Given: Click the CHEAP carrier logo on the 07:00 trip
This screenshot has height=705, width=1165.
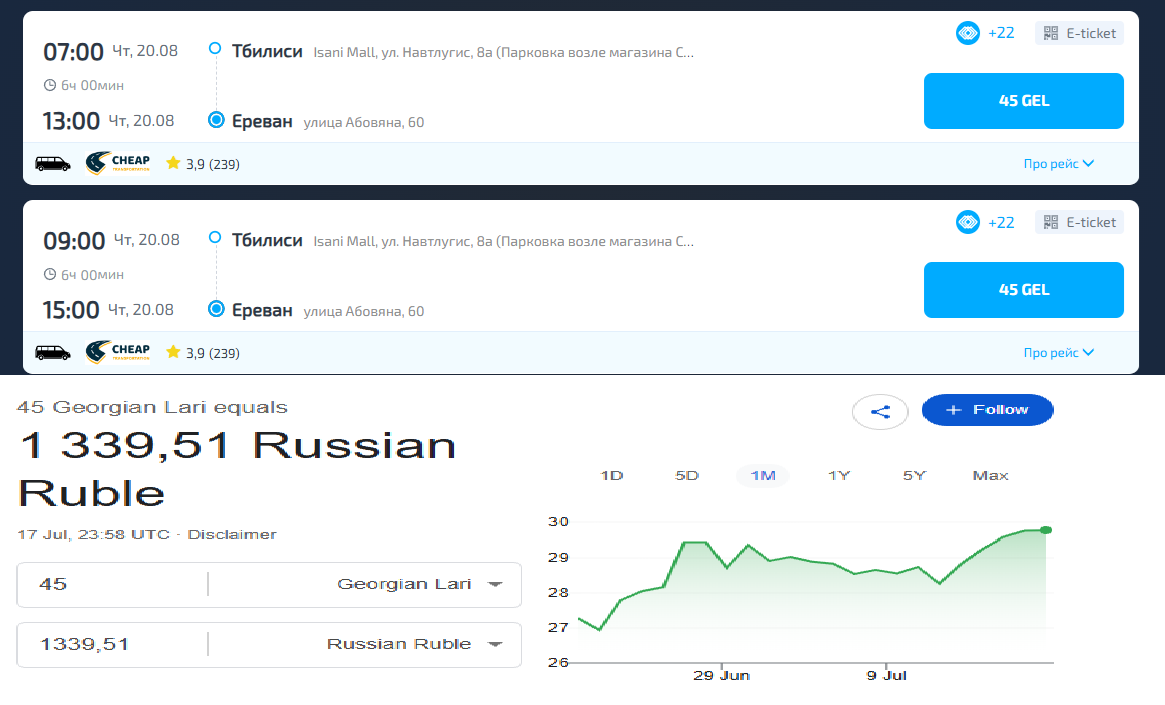Looking at the screenshot, I should point(117,163).
